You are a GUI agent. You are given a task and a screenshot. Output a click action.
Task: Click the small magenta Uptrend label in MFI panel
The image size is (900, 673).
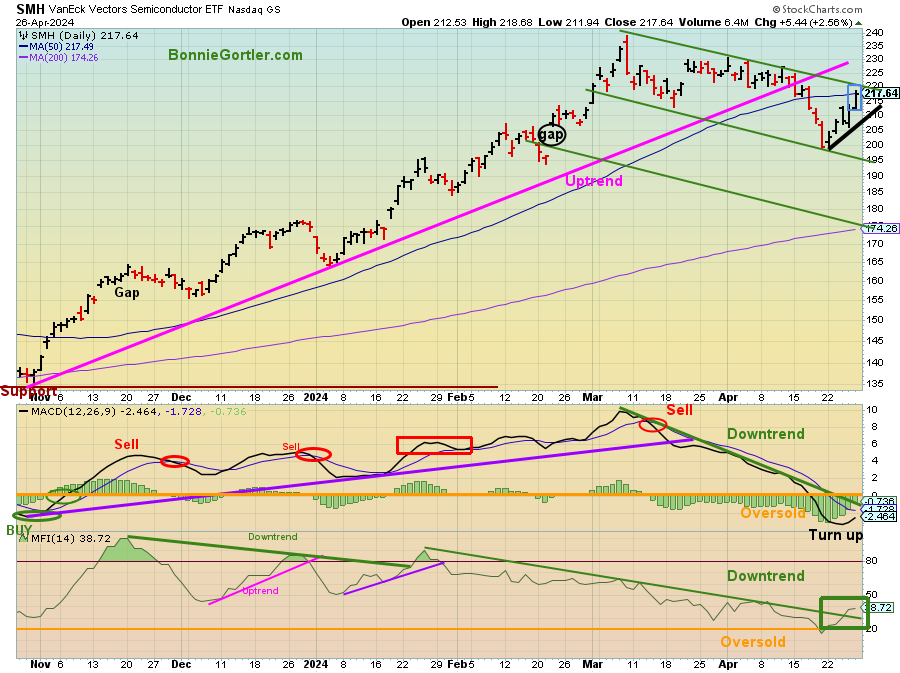(x=260, y=591)
